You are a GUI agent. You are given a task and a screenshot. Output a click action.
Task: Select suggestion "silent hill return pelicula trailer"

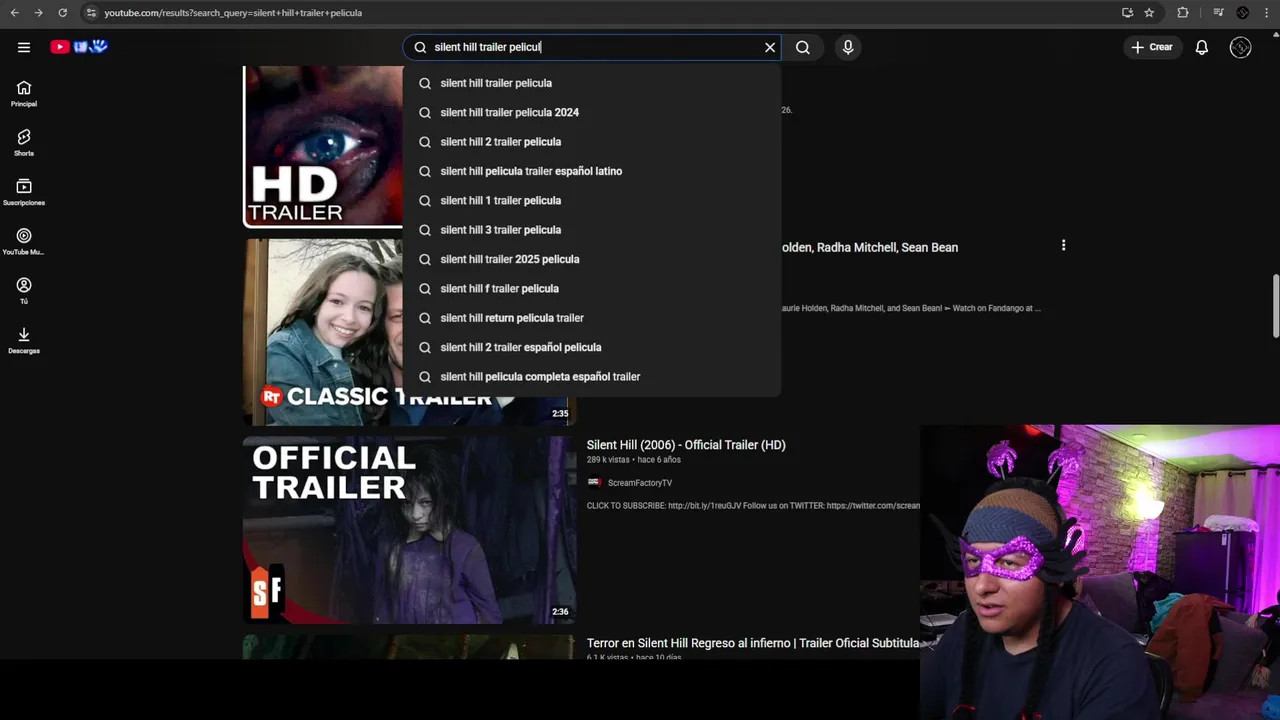[592, 318]
